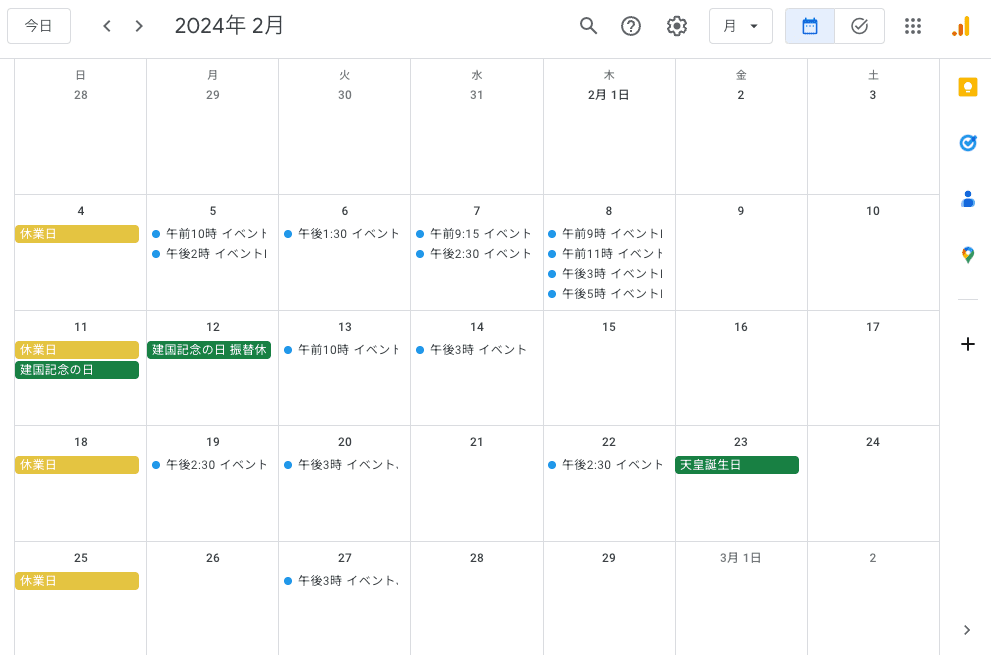The height and width of the screenshot is (655, 991).
Task: Open Google Maps in the side panel
Action: click(967, 255)
